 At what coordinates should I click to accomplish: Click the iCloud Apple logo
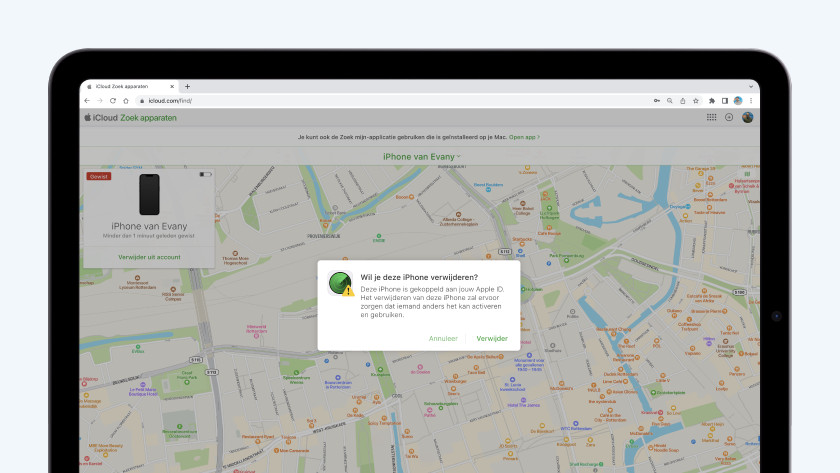pyautogui.click(x=87, y=117)
